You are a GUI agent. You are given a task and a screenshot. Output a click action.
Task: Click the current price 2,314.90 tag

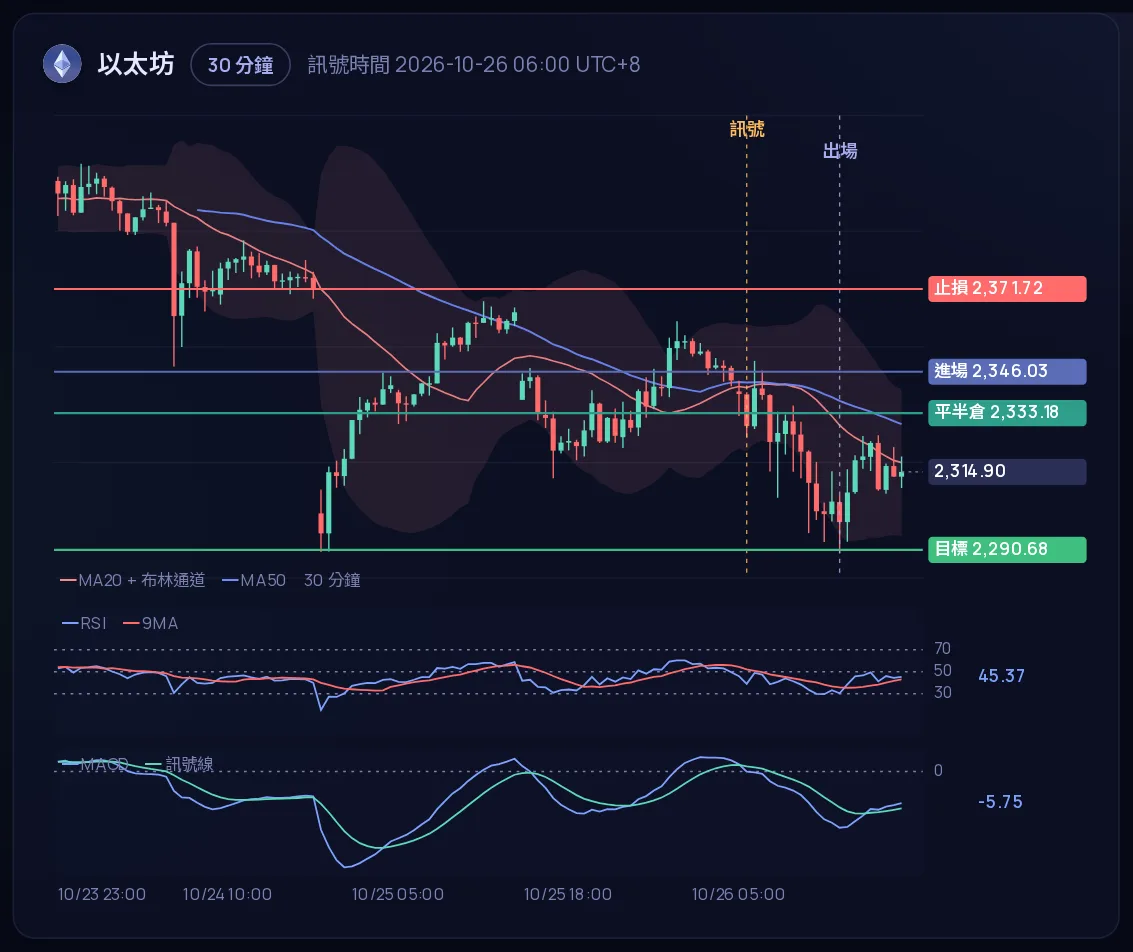(x=1007, y=472)
